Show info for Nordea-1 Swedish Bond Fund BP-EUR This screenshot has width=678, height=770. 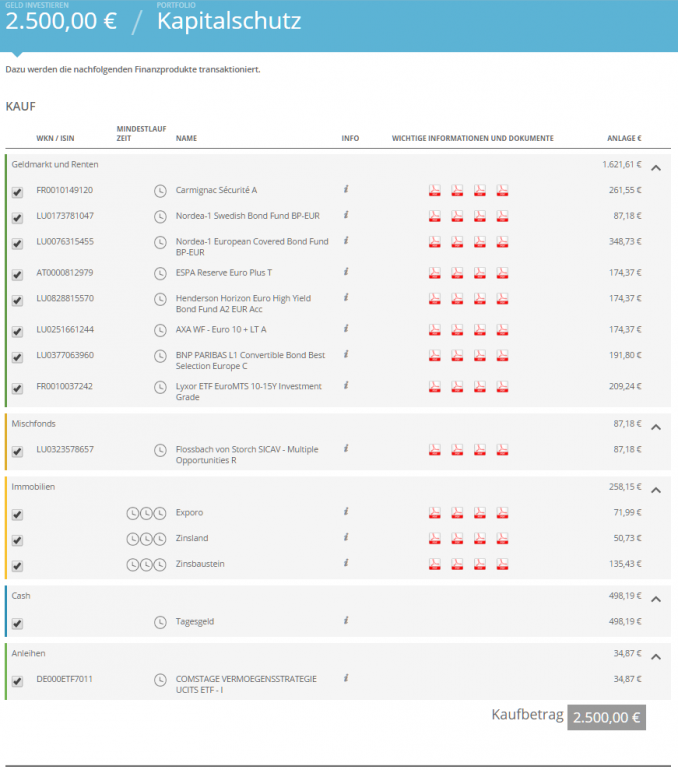[x=346, y=215]
